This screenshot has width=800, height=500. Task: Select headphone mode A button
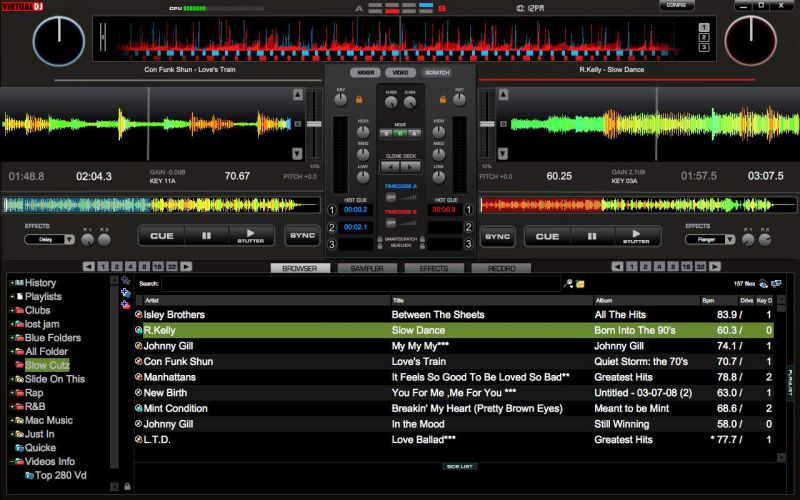tap(414, 134)
